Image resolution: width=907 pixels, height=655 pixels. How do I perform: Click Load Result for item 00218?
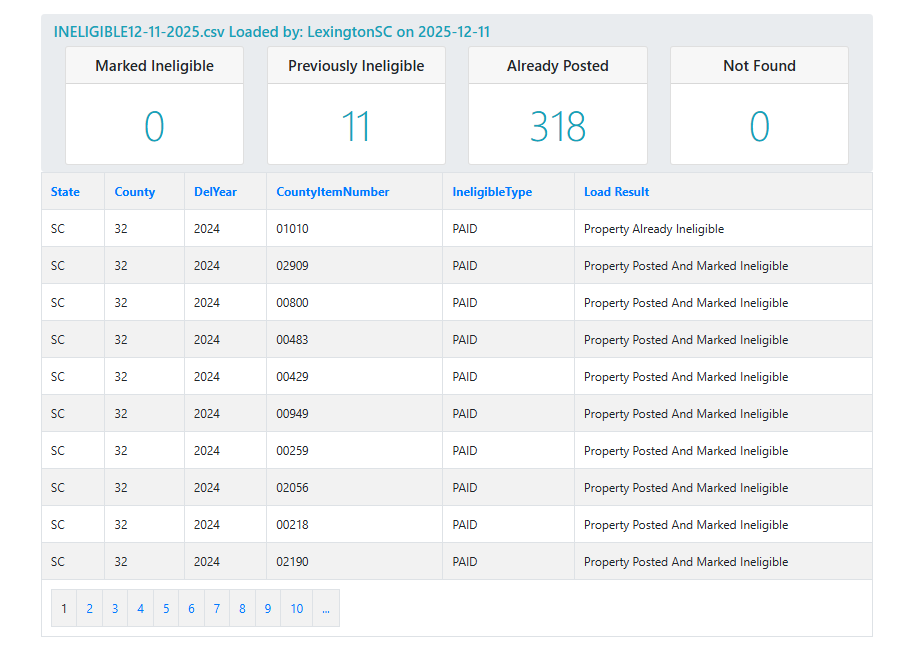point(686,525)
